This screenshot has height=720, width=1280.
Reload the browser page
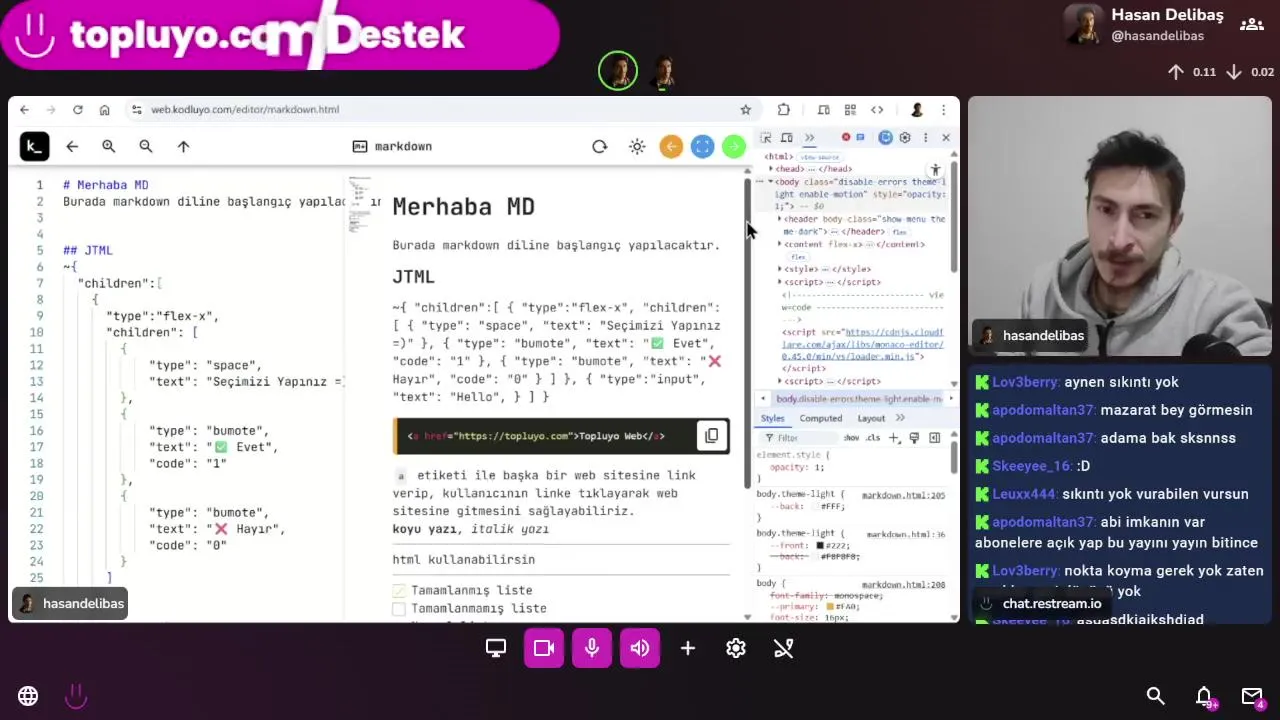[77, 110]
